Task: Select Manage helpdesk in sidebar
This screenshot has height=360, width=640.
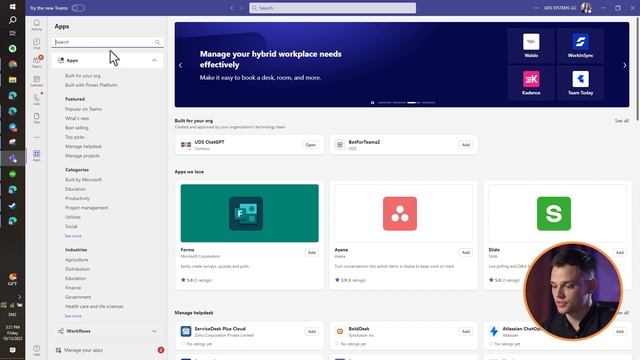Action: click(x=83, y=147)
